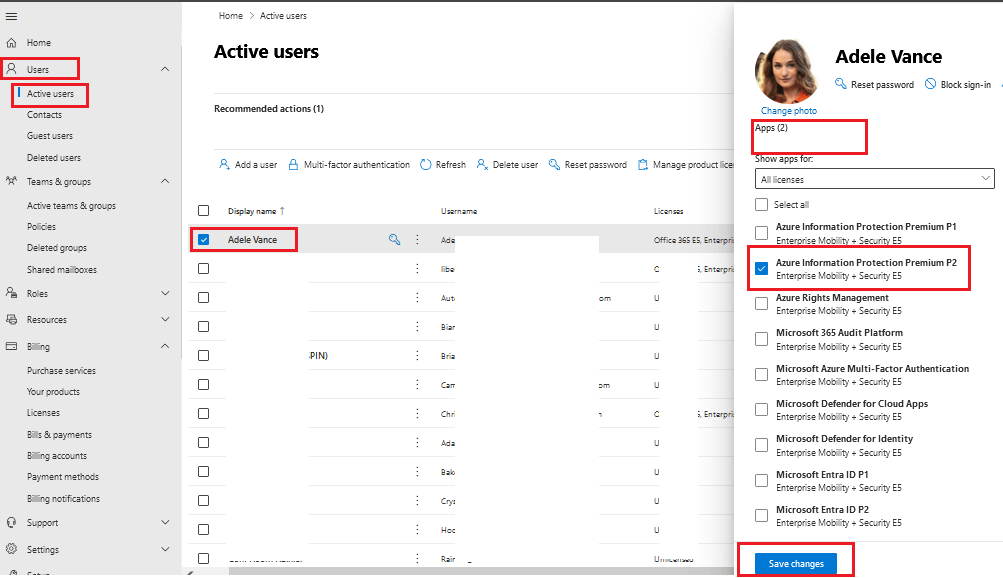1003x578 pixels.
Task: Open Active users in sidebar
Action: [50, 94]
